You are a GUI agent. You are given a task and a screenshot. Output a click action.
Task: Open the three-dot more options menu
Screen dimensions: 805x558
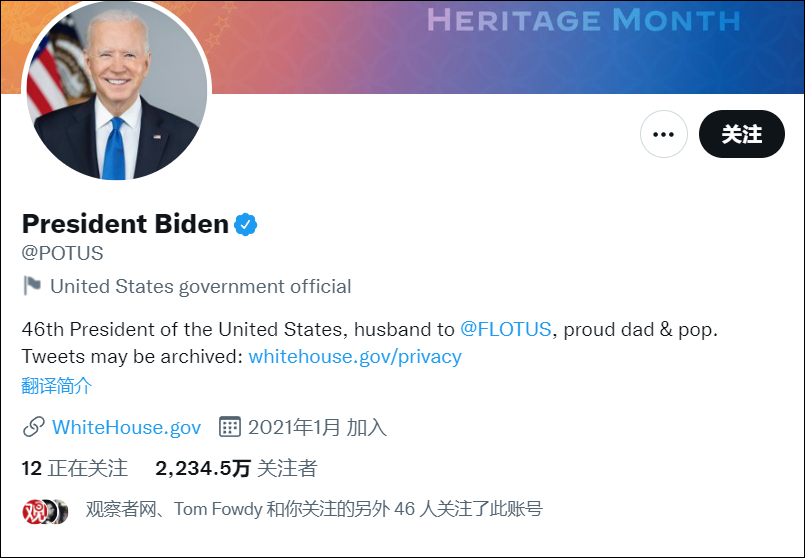tap(663, 134)
